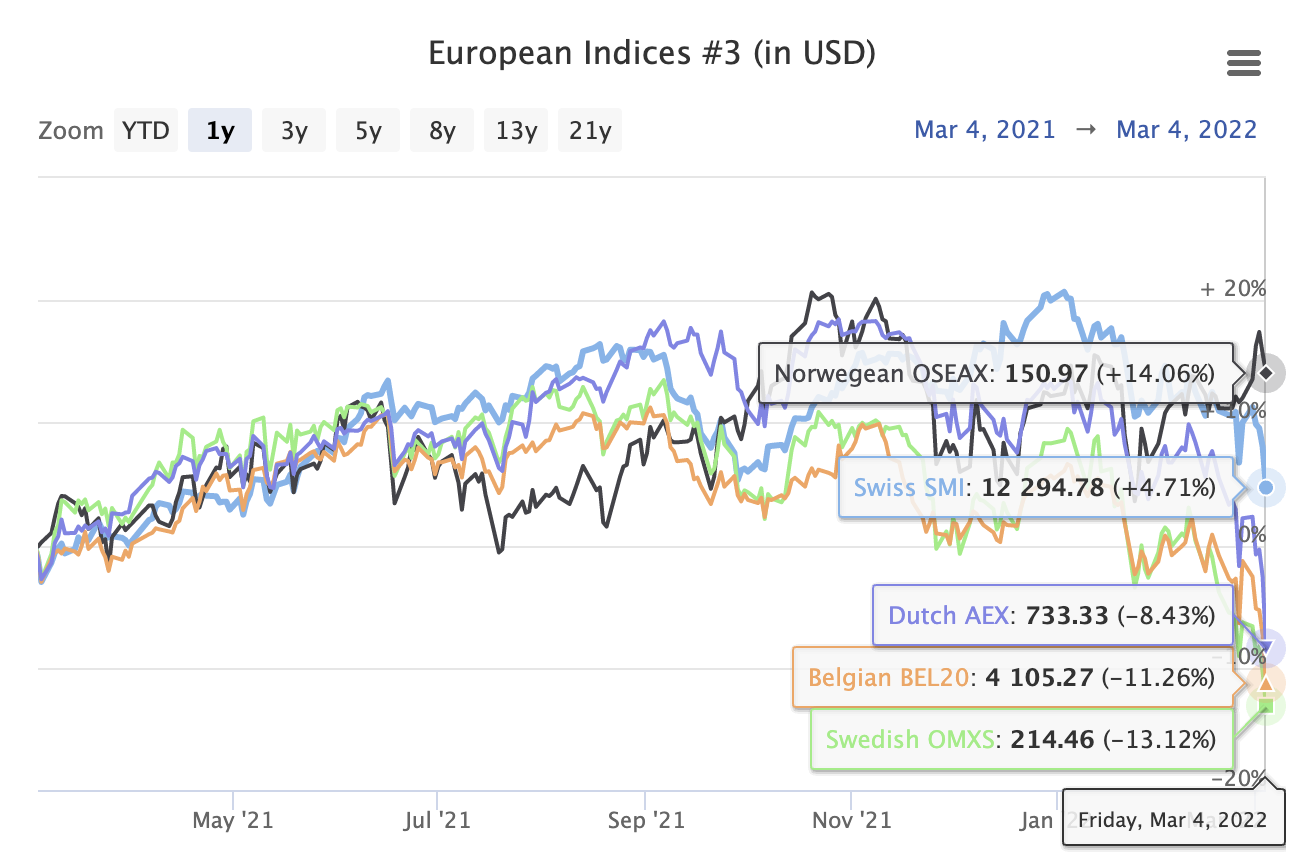Image resolution: width=1304 pixels, height=862 pixels.
Task: Edit the end date Mar 4, 2022
Action: click(x=1186, y=130)
